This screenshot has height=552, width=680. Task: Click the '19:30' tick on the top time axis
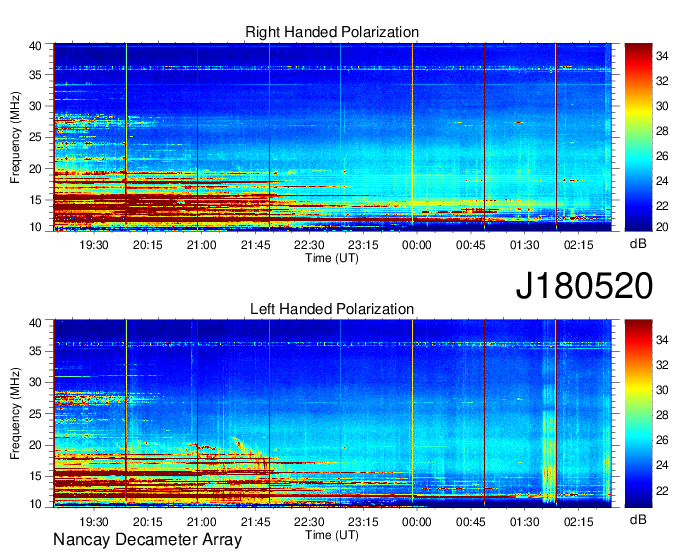(94, 245)
